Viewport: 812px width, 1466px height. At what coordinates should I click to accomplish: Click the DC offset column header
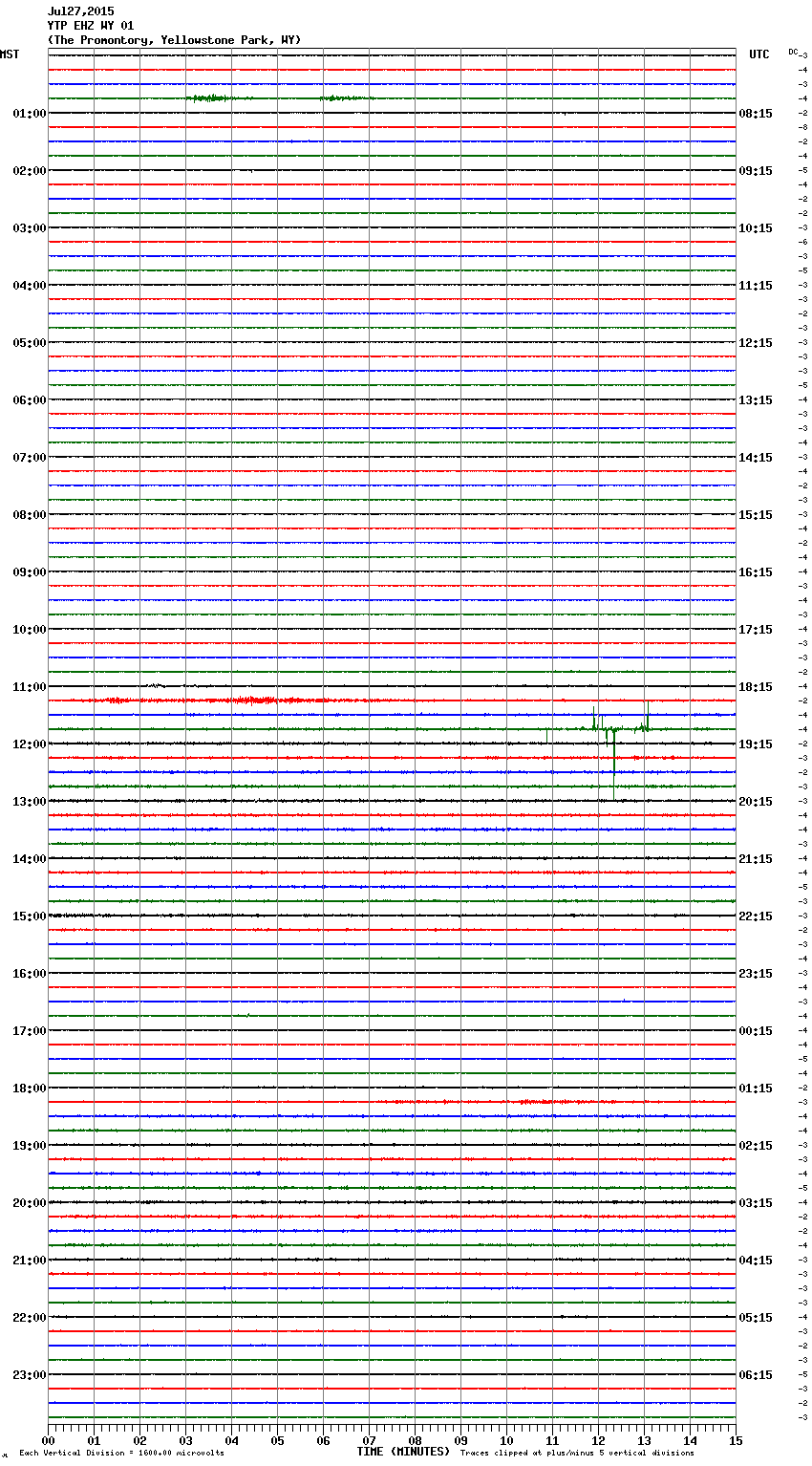coord(793,52)
